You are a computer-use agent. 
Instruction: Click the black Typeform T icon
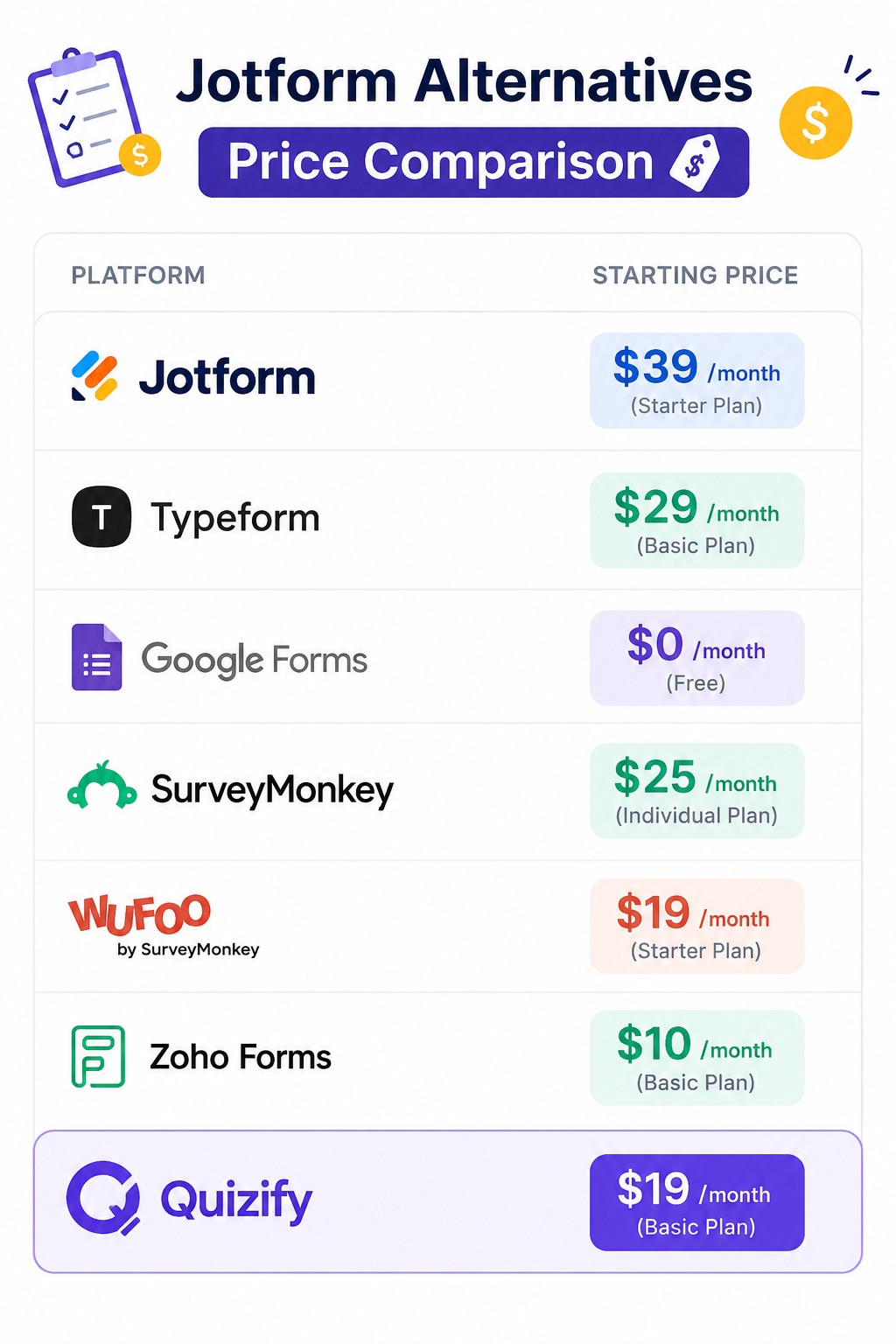pos(101,516)
